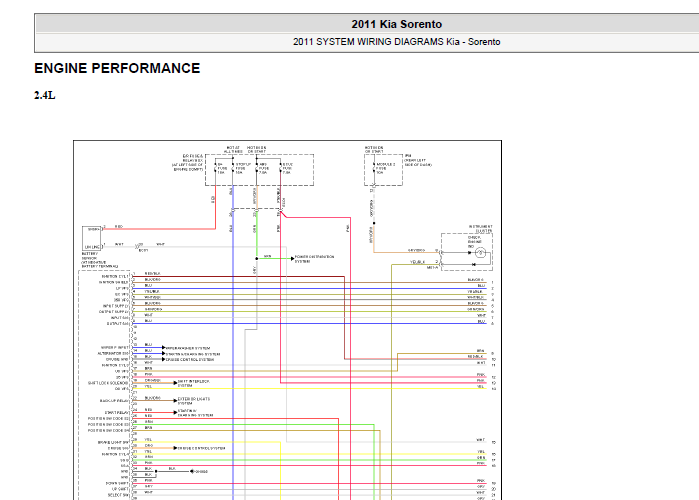Click the "INSTRUMENT CLUSTER" label

481,229
